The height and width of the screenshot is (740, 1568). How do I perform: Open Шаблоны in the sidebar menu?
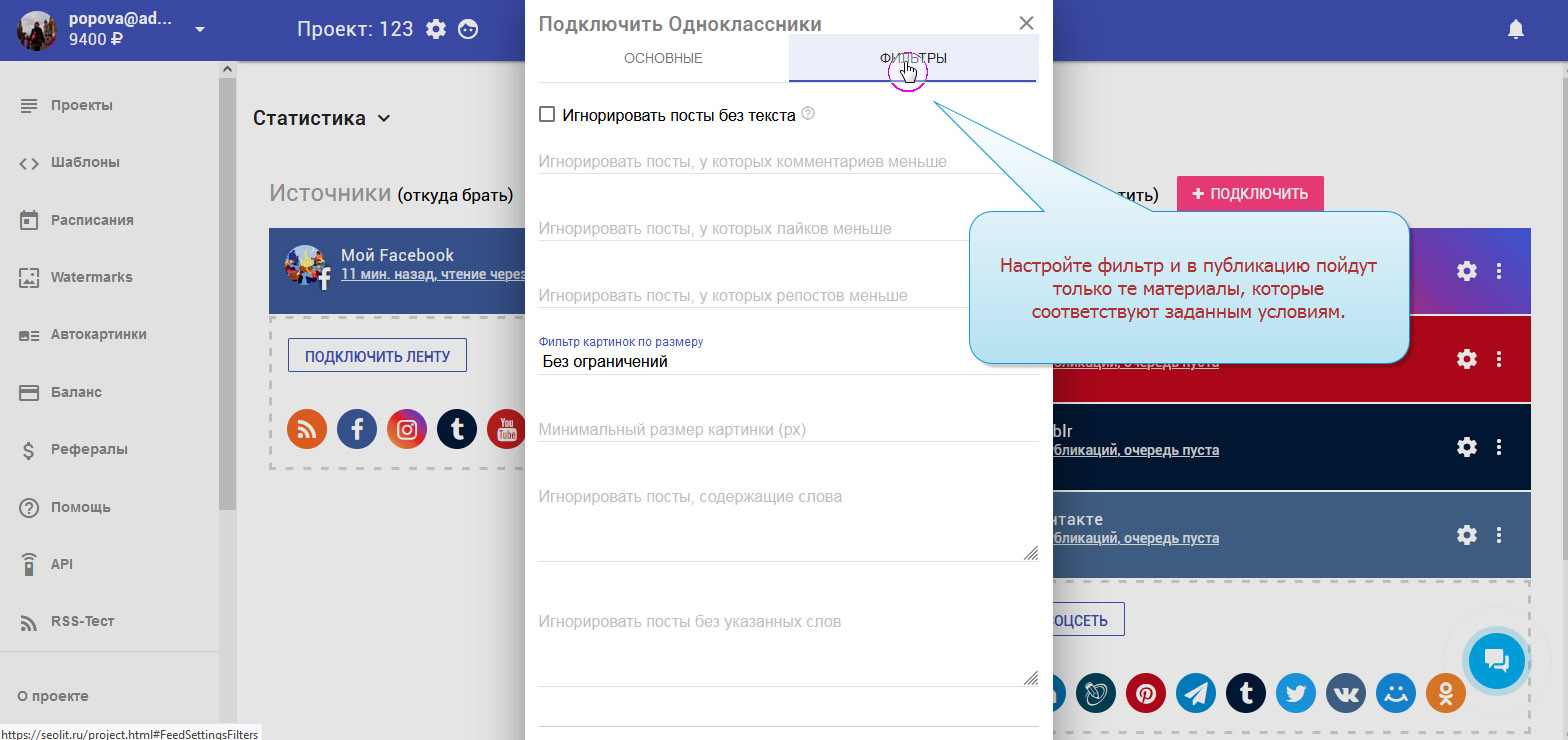click(x=85, y=162)
